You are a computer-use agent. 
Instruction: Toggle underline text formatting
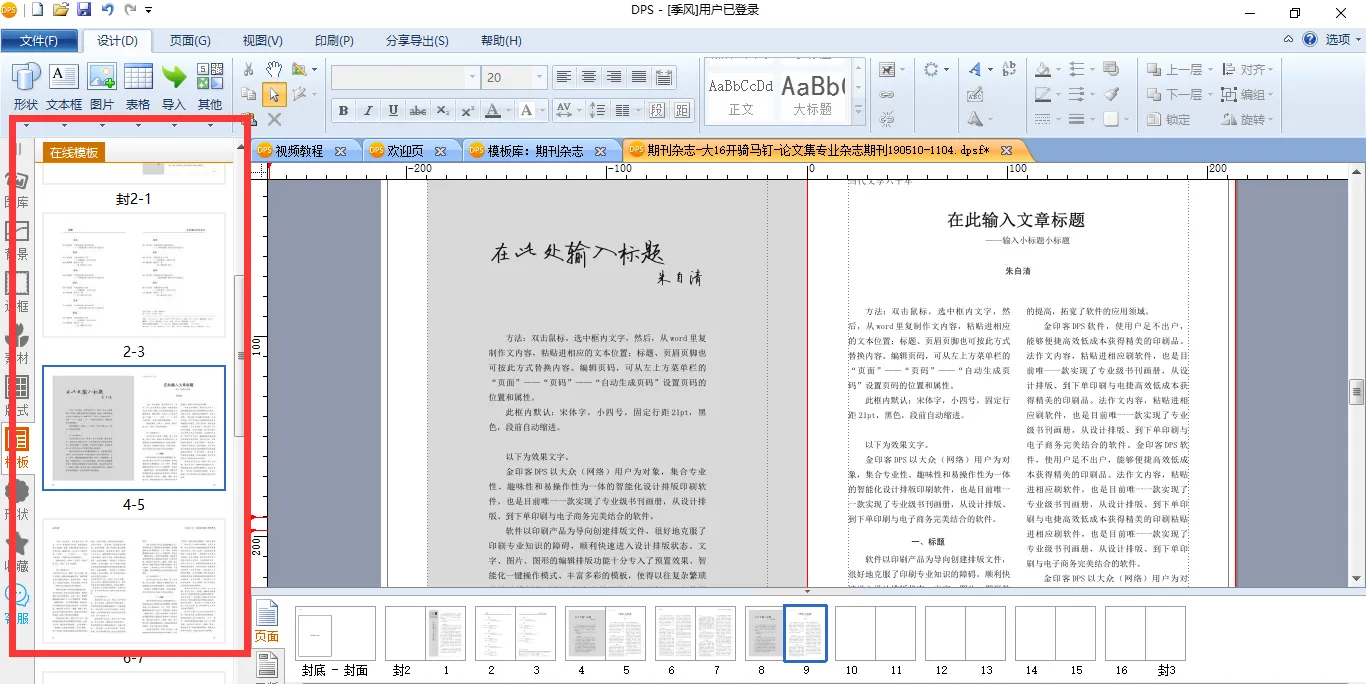pyautogui.click(x=393, y=111)
